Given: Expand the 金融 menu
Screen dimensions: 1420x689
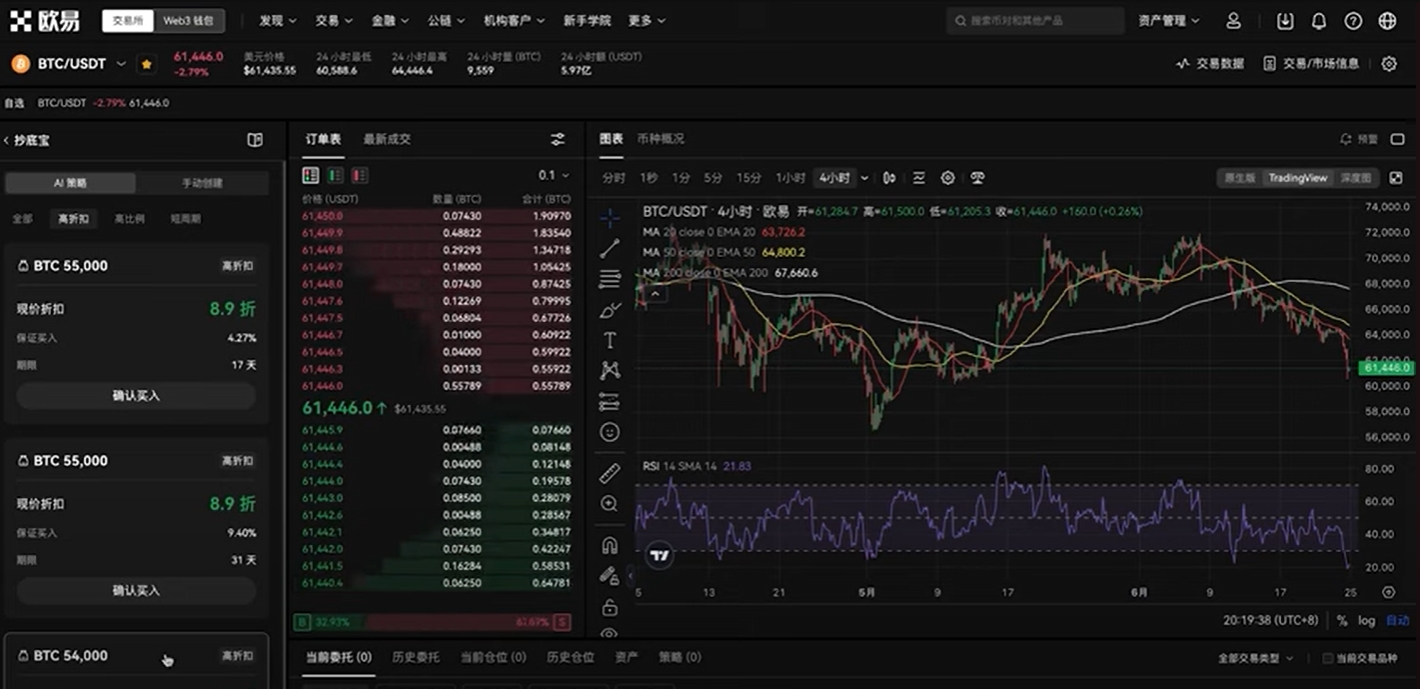Looking at the screenshot, I should click(x=388, y=21).
